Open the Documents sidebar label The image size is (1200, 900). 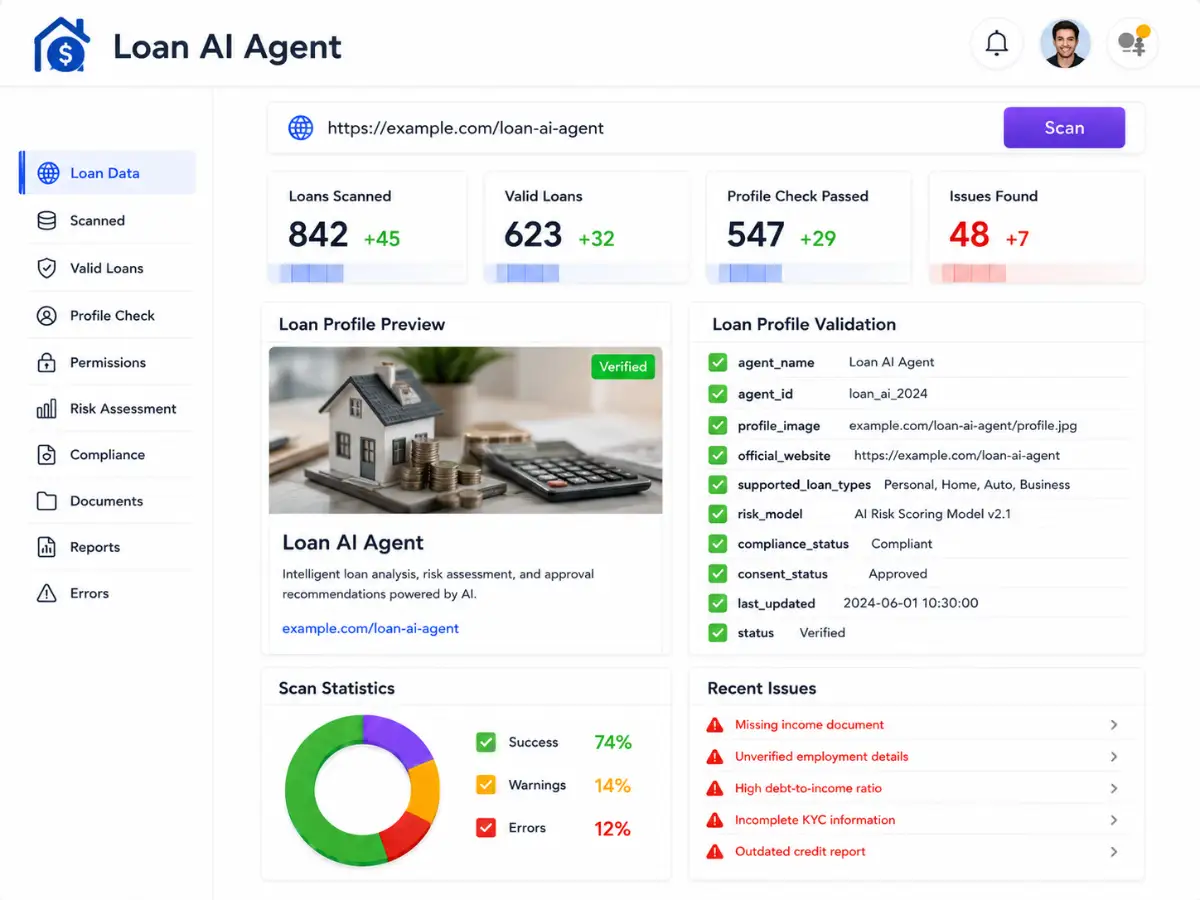click(x=106, y=501)
